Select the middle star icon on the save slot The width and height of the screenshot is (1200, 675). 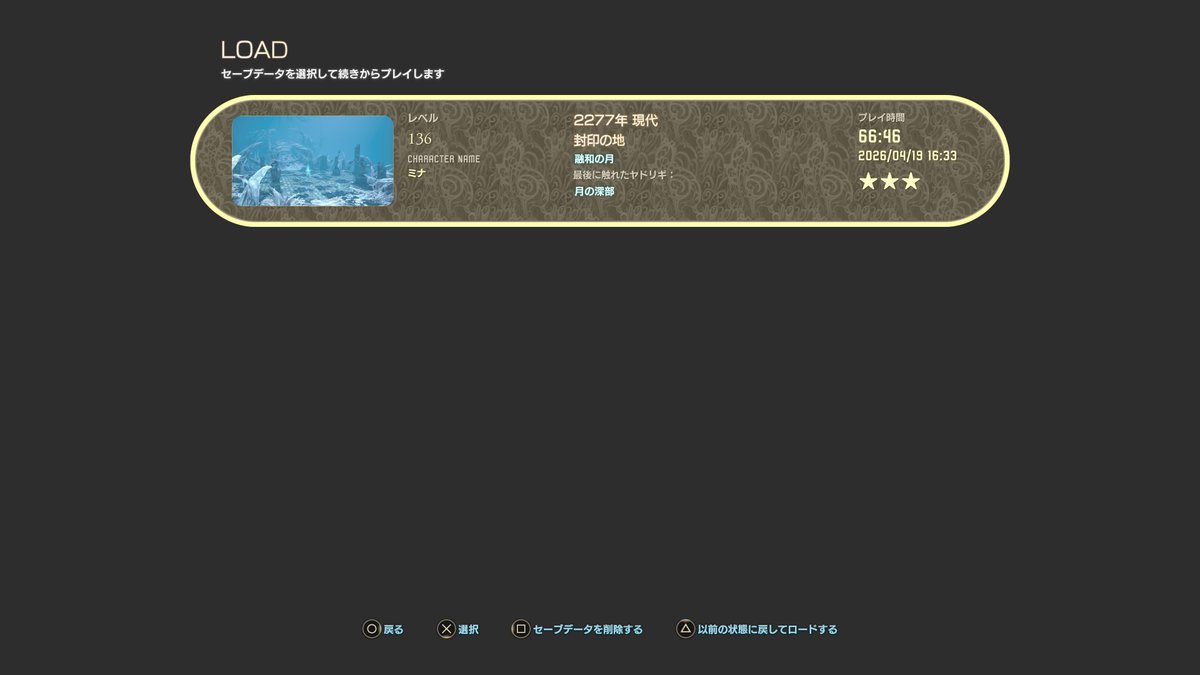(x=888, y=180)
